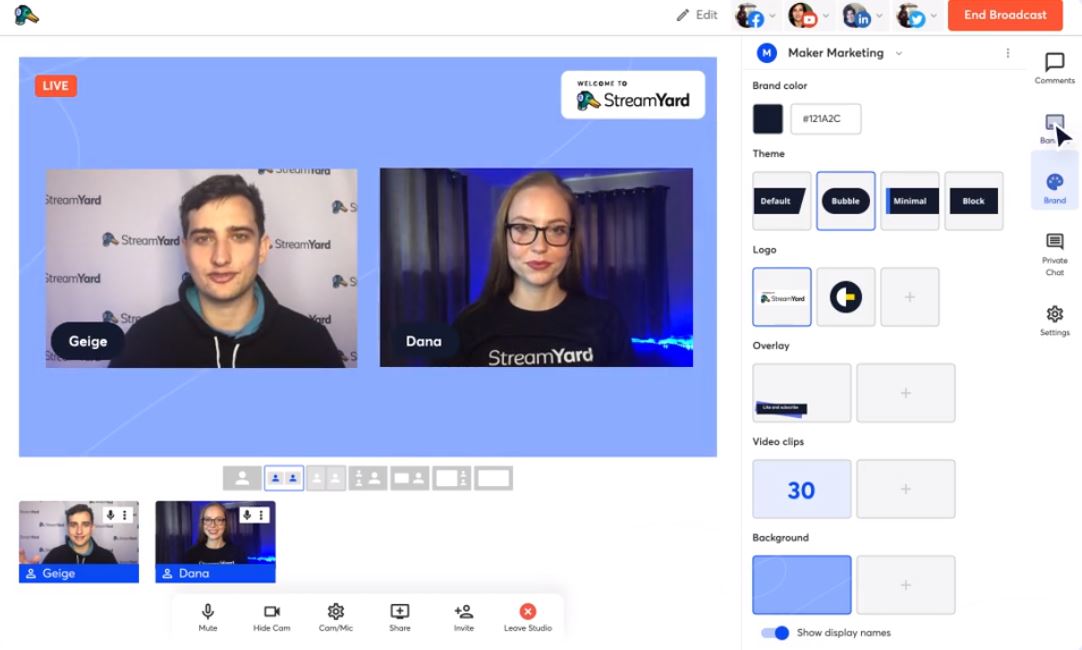The width and height of the screenshot is (1082, 650).
Task: Toggle Show display names switch
Action: pyautogui.click(x=775, y=633)
